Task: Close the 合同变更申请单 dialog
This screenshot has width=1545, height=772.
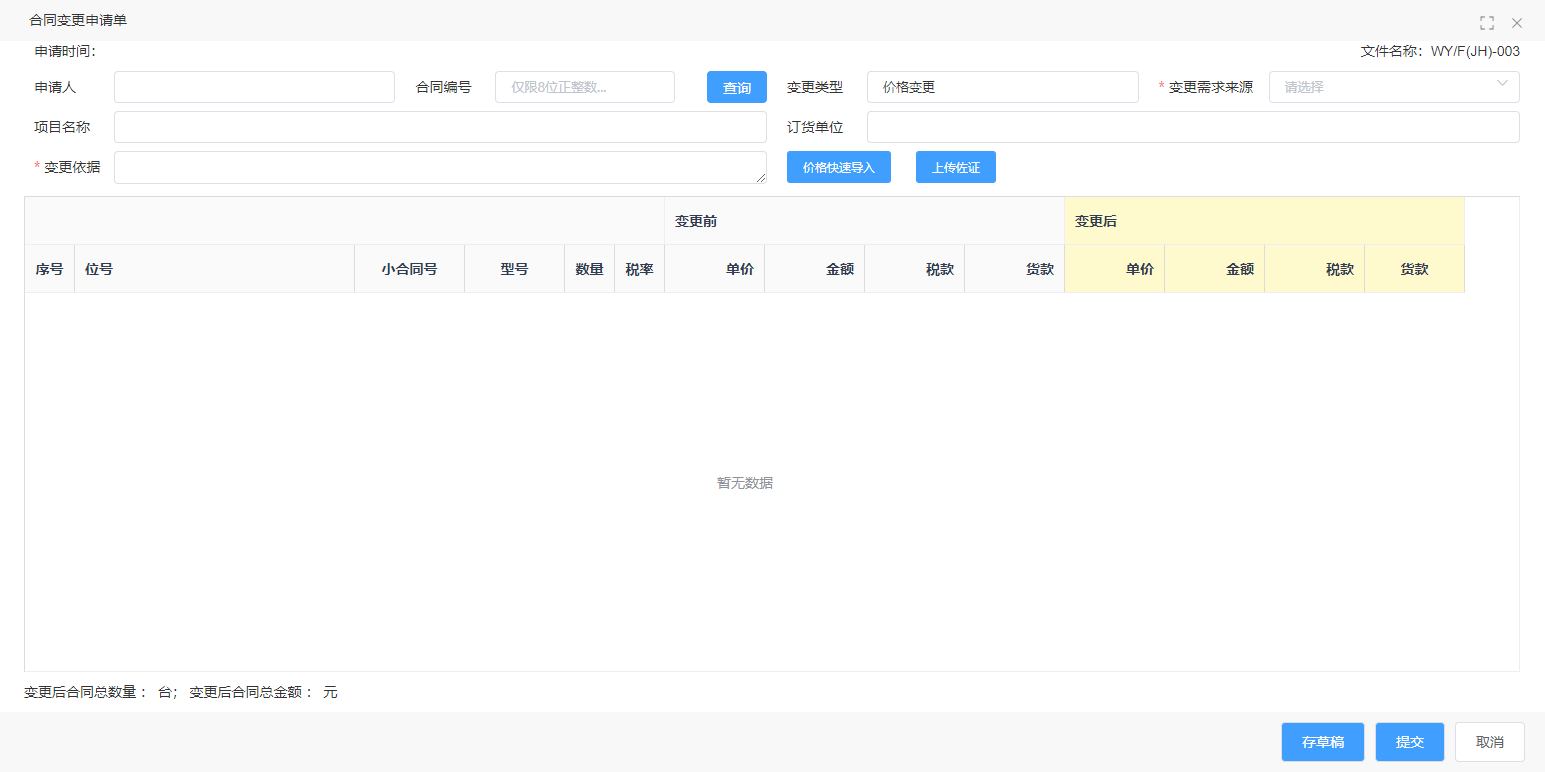Action: pyautogui.click(x=1517, y=23)
